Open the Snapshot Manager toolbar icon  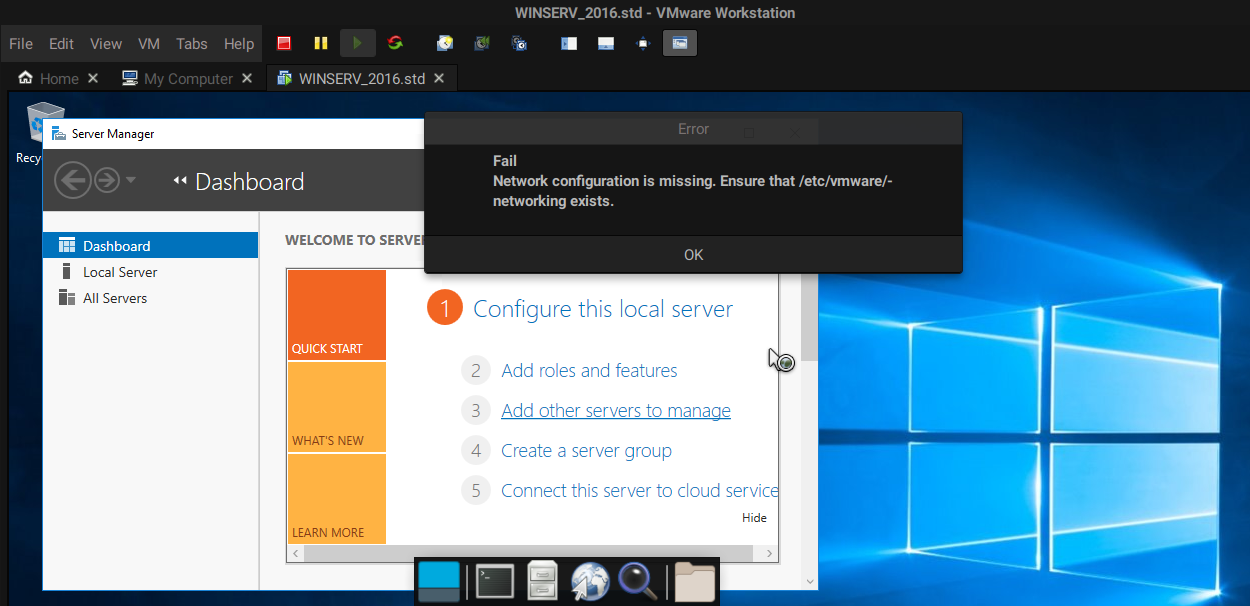(x=519, y=43)
